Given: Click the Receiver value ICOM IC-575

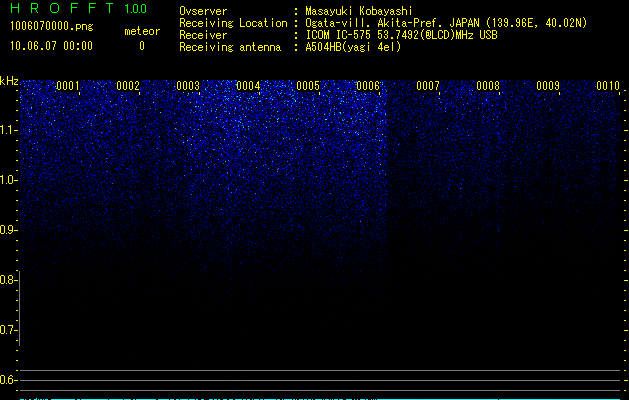Looking at the screenshot, I should pos(340,35).
